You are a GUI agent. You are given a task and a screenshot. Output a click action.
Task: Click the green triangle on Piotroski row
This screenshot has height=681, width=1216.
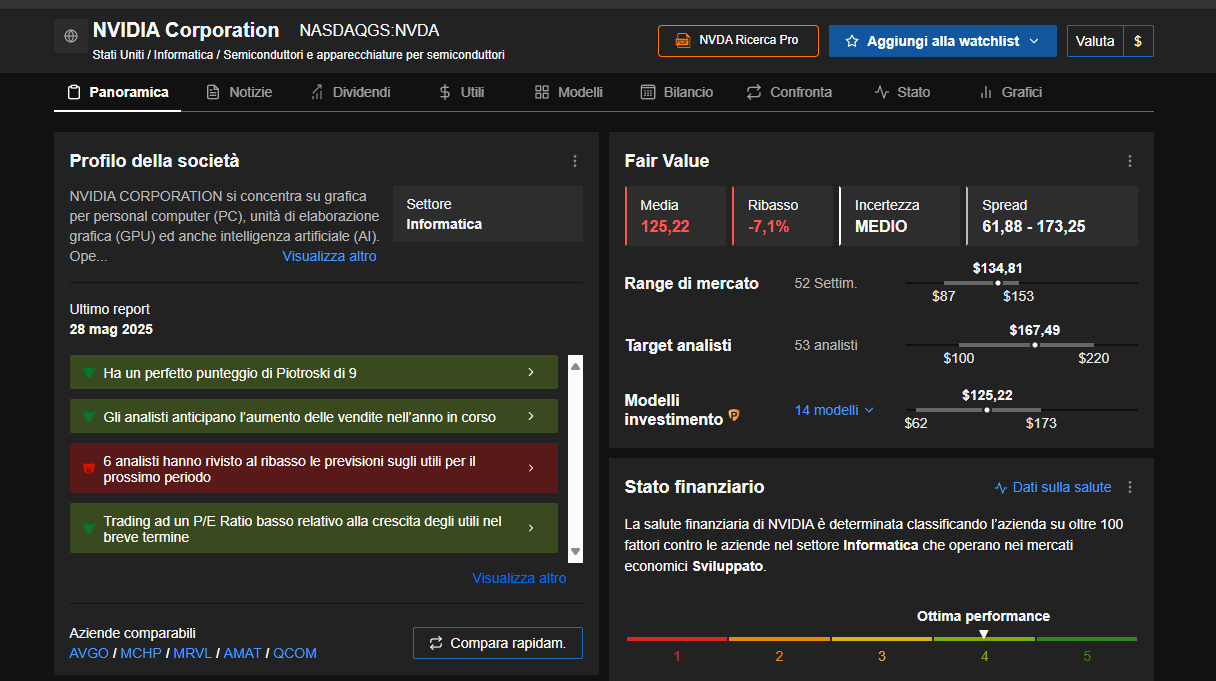click(89, 373)
